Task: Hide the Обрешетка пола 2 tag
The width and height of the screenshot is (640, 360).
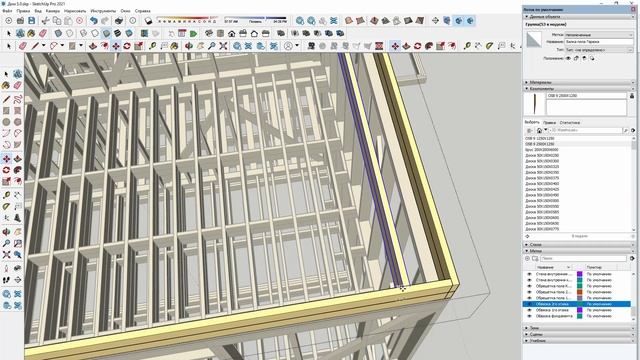Action: point(529,292)
